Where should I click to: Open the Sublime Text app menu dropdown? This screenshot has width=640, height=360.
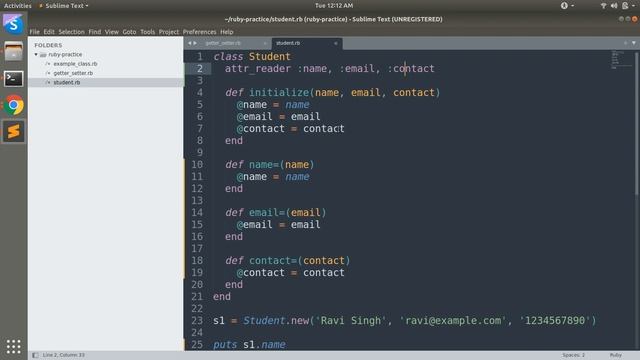point(64,6)
